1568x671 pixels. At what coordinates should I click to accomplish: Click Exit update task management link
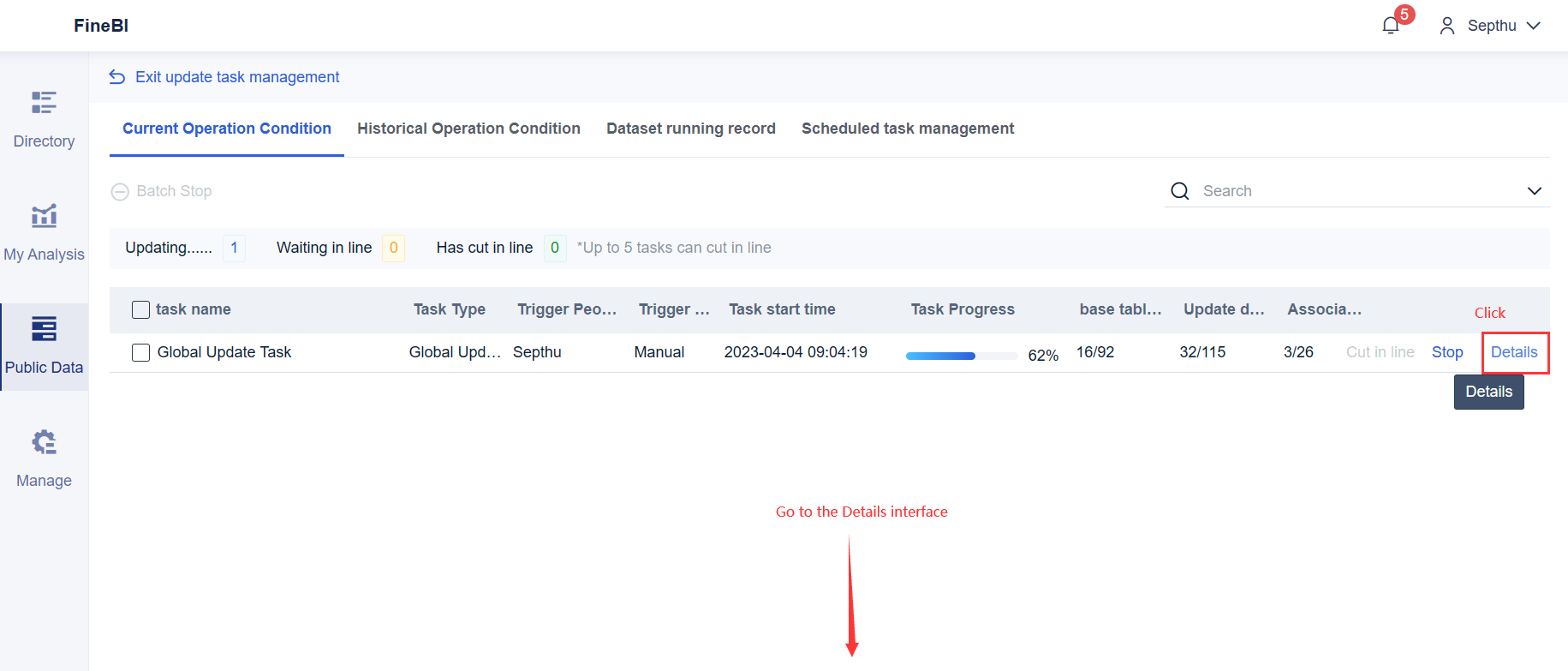click(x=237, y=77)
